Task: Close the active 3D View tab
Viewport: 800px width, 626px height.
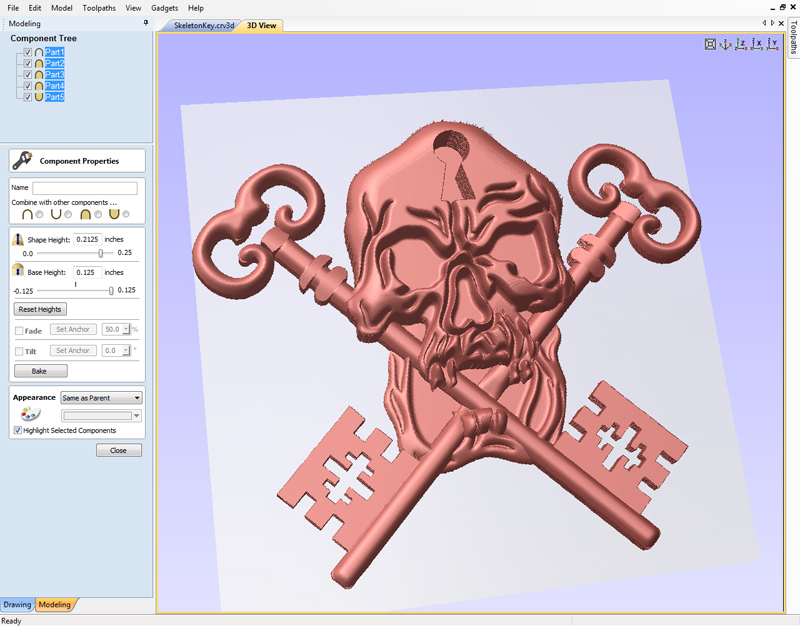Action: [x=781, y=23]
